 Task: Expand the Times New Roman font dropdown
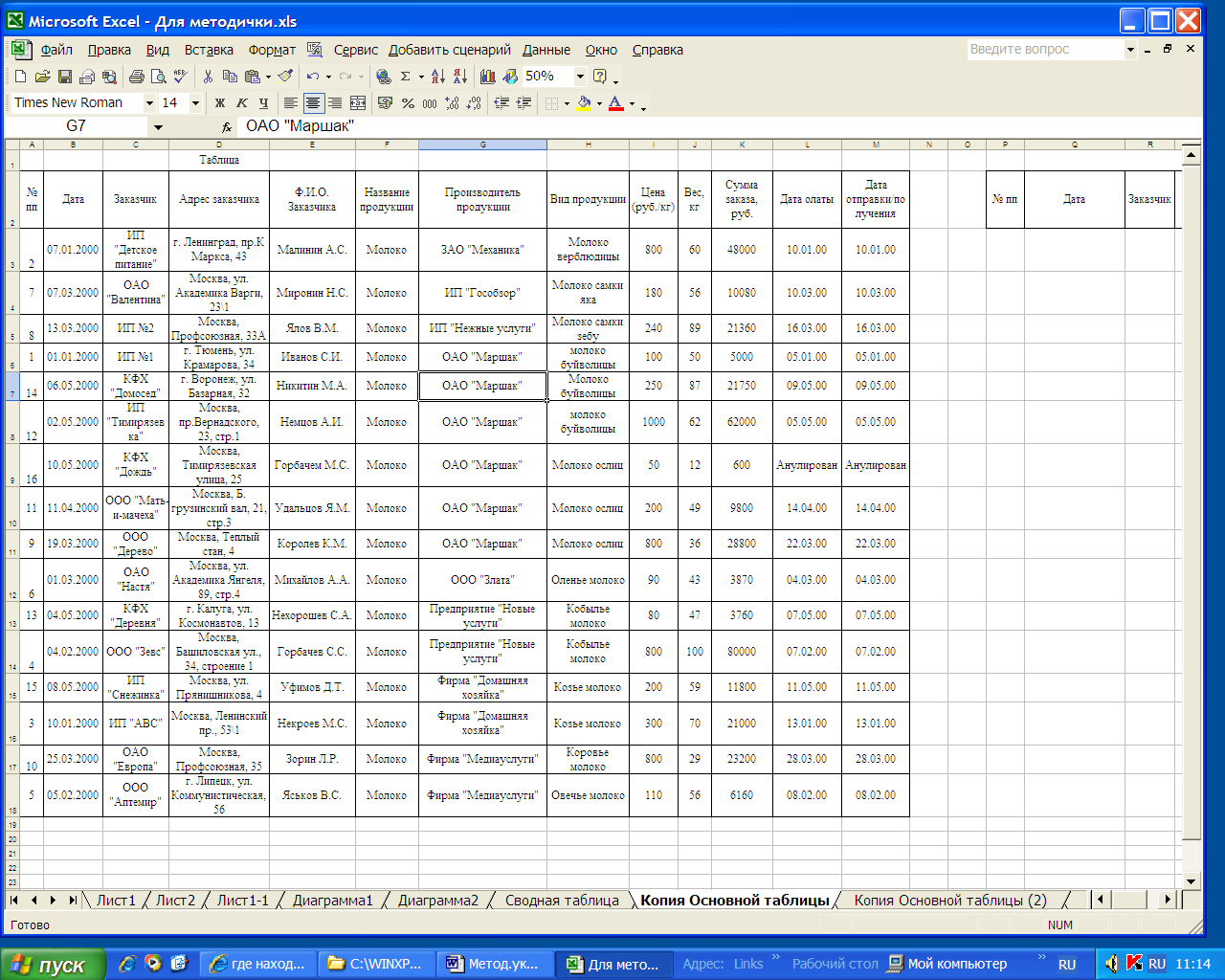(x=149, y=102)
